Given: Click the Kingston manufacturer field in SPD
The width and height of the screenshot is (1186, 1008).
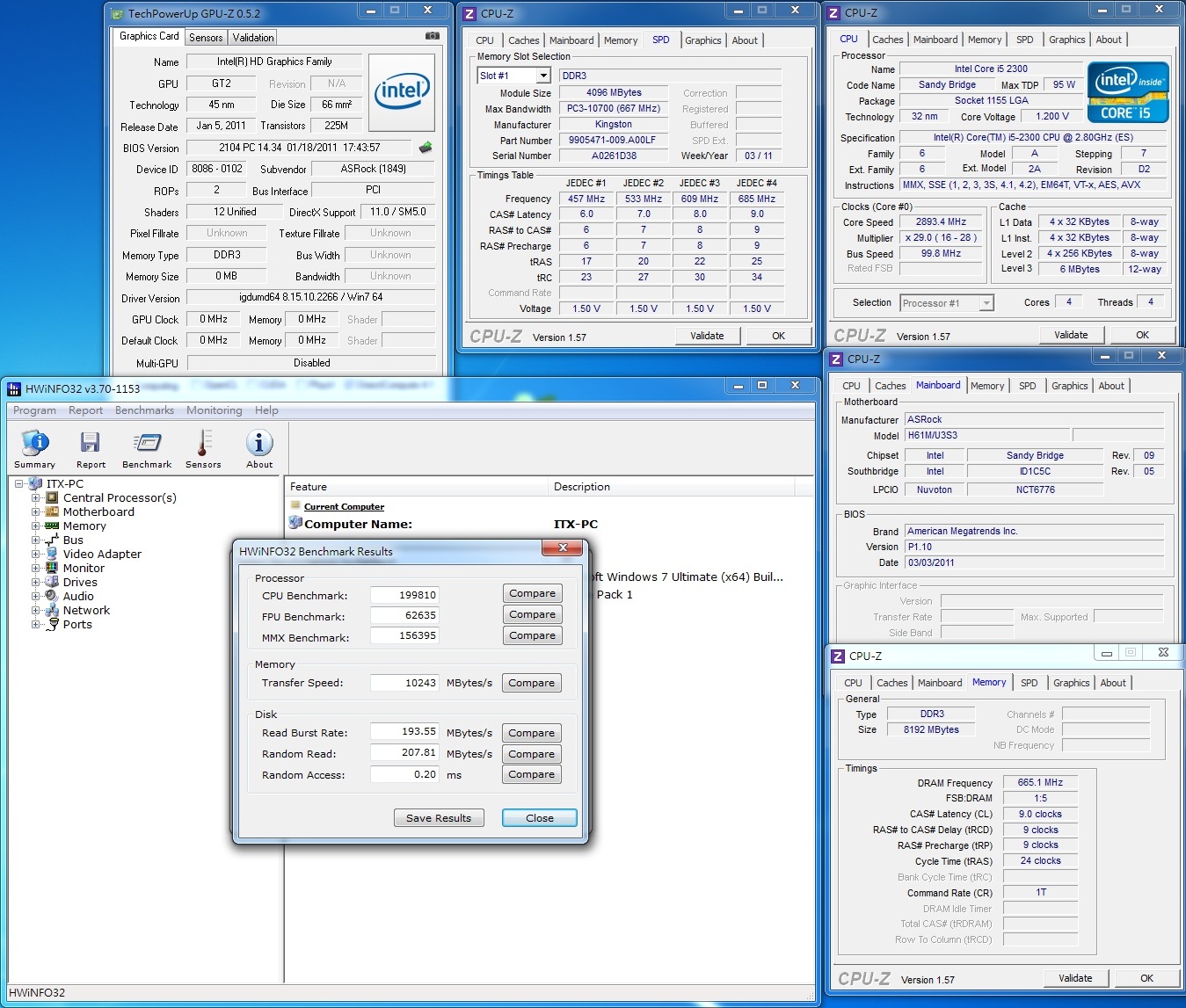Looking at the screenshot, I should click(x=614, y=125).
